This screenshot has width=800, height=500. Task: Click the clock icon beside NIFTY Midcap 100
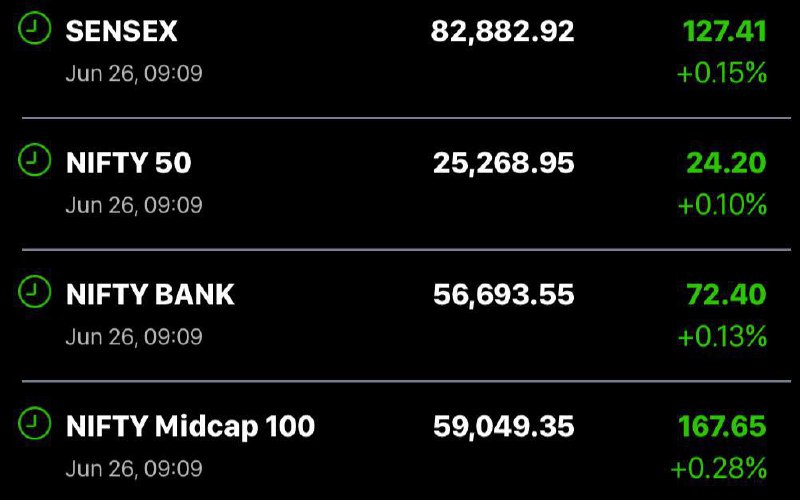[35, 423]
